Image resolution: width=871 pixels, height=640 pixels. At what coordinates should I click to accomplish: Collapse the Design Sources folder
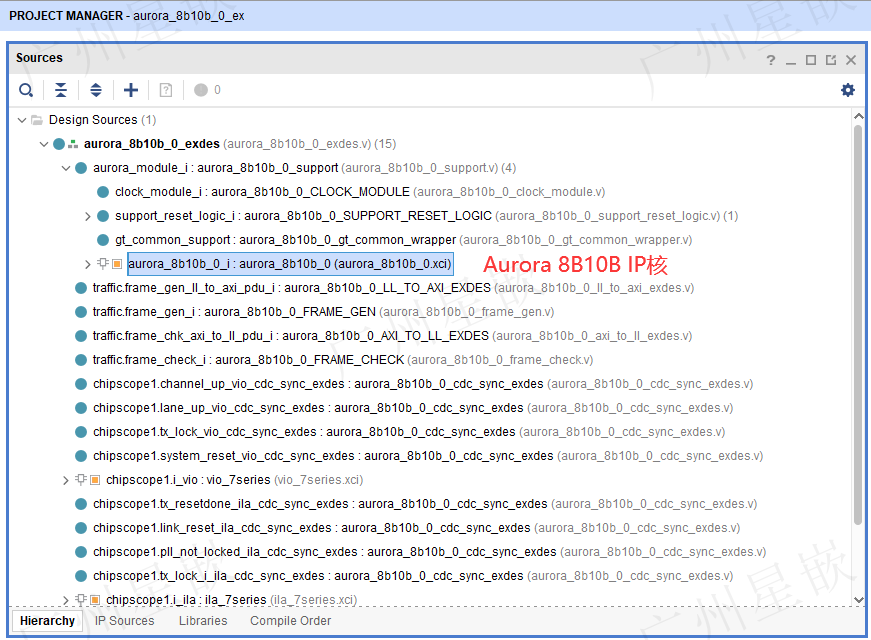coord(22,120)
